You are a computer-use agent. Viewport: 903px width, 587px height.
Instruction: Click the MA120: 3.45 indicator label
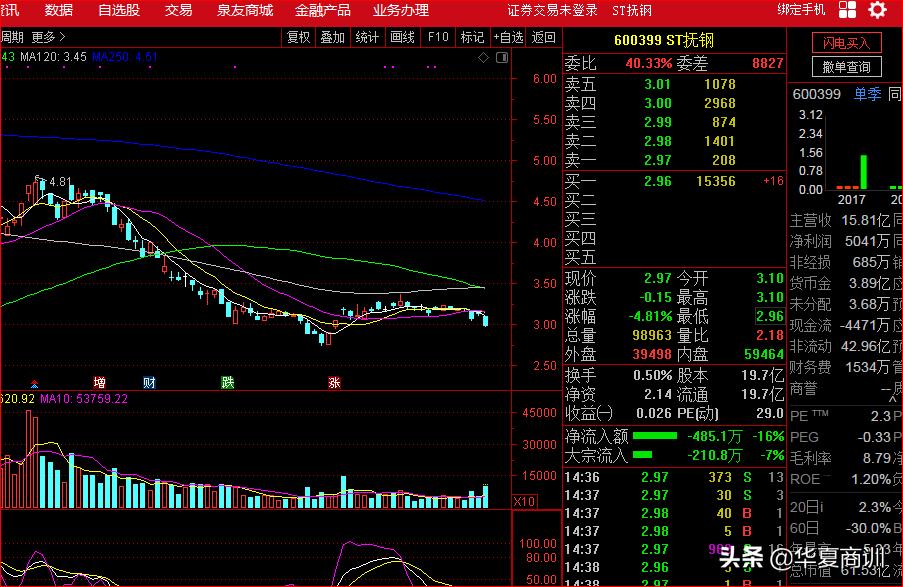[x=53, y=57]
